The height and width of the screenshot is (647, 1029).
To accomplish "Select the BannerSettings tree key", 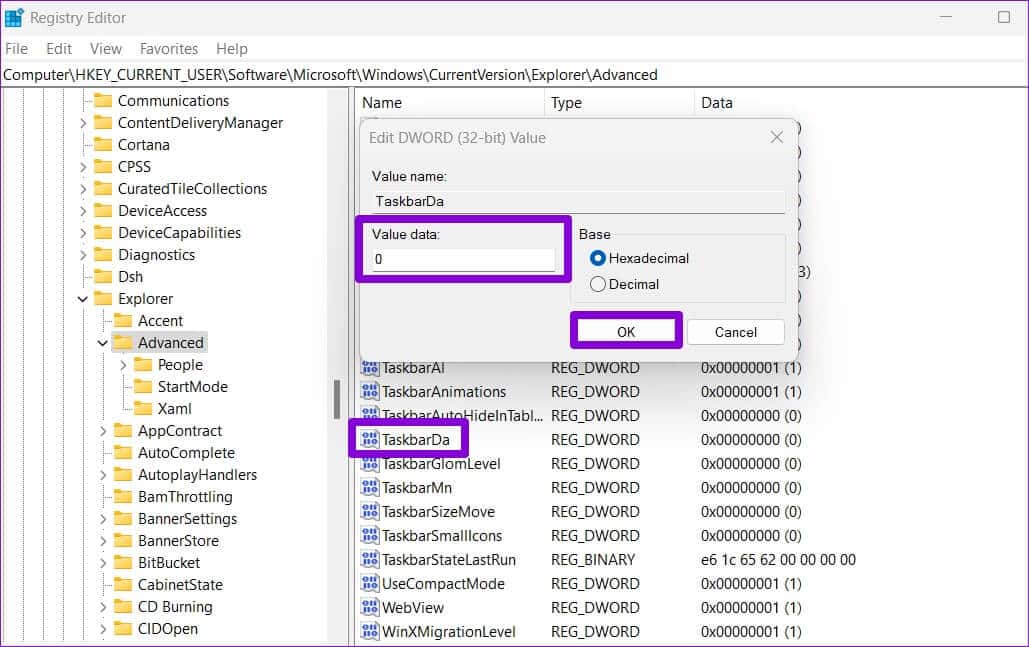I will pyautogui.click(x=187, y=518).
